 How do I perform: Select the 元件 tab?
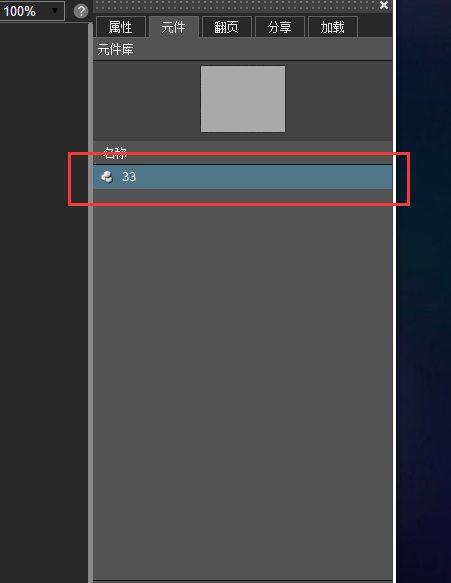[173, 27]
